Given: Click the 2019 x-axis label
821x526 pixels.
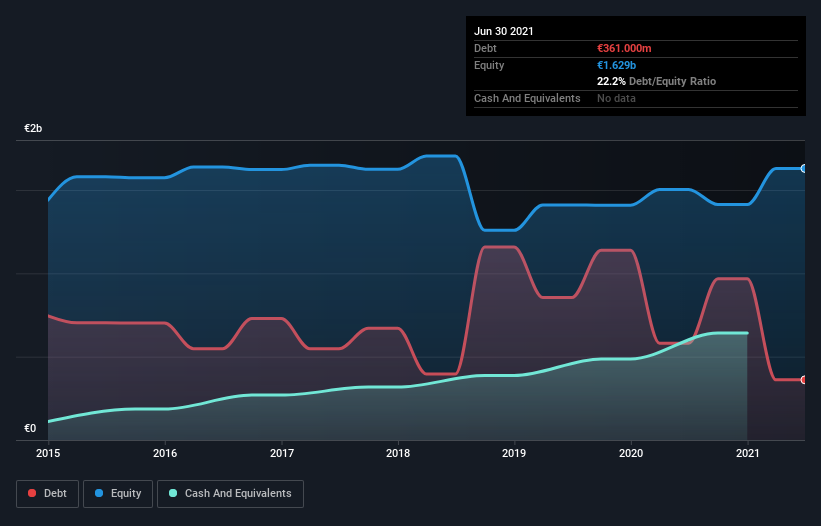Looking at the screenshot, I should click(514, 453).
